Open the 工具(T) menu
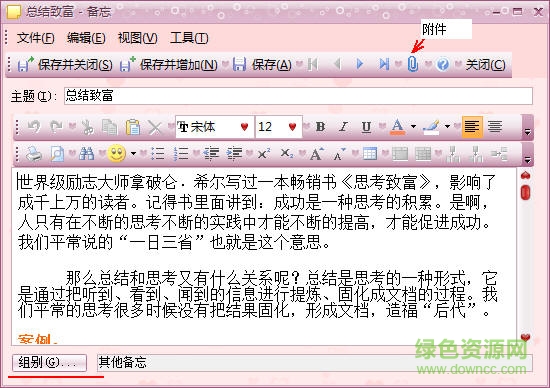The image size is (550, 388). pyautogui.click(x=189, y=38)
